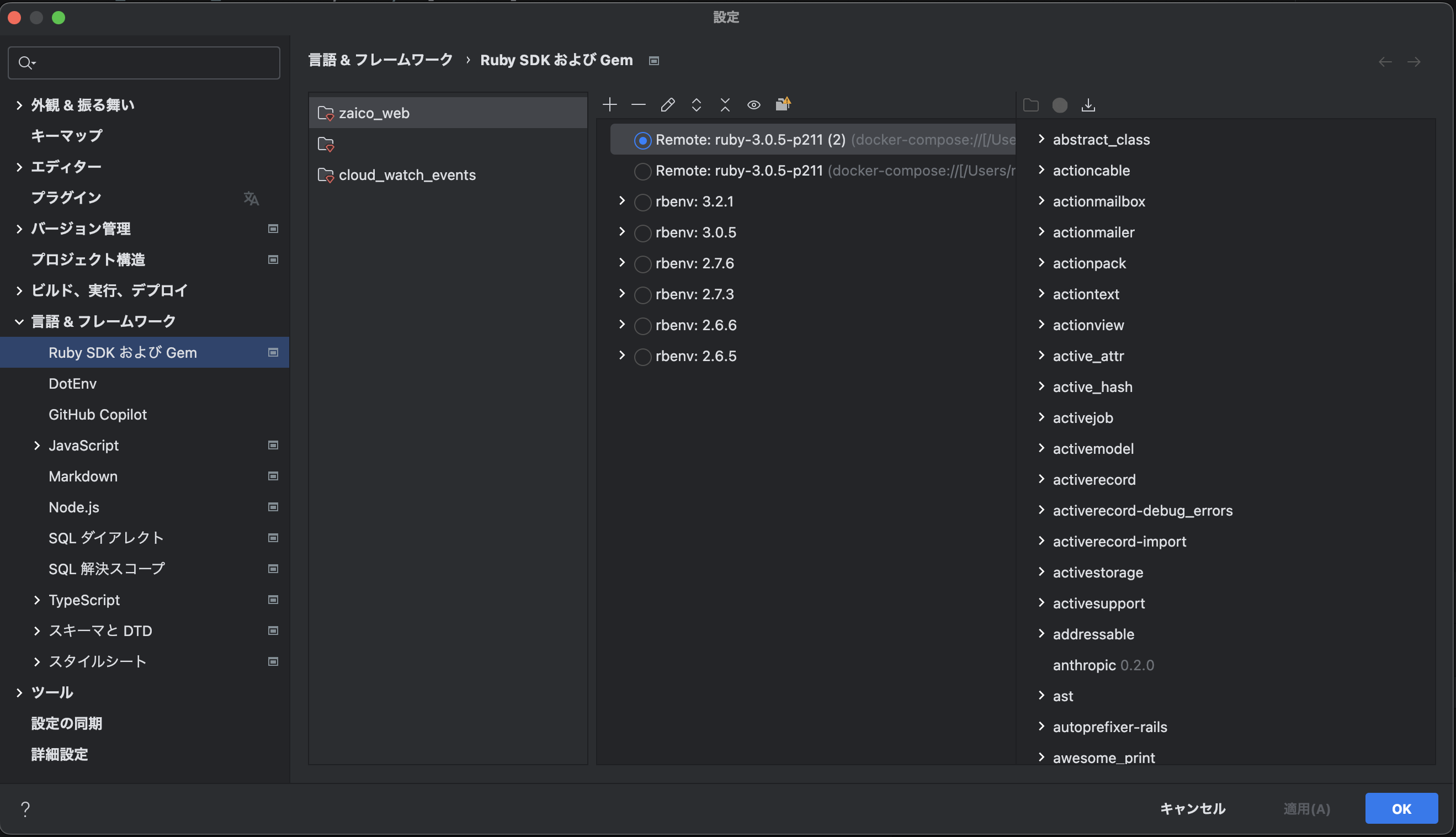Click project-level icon beside Node.js
Viewport: 1456px width, 837px height.
coord(274,507)
